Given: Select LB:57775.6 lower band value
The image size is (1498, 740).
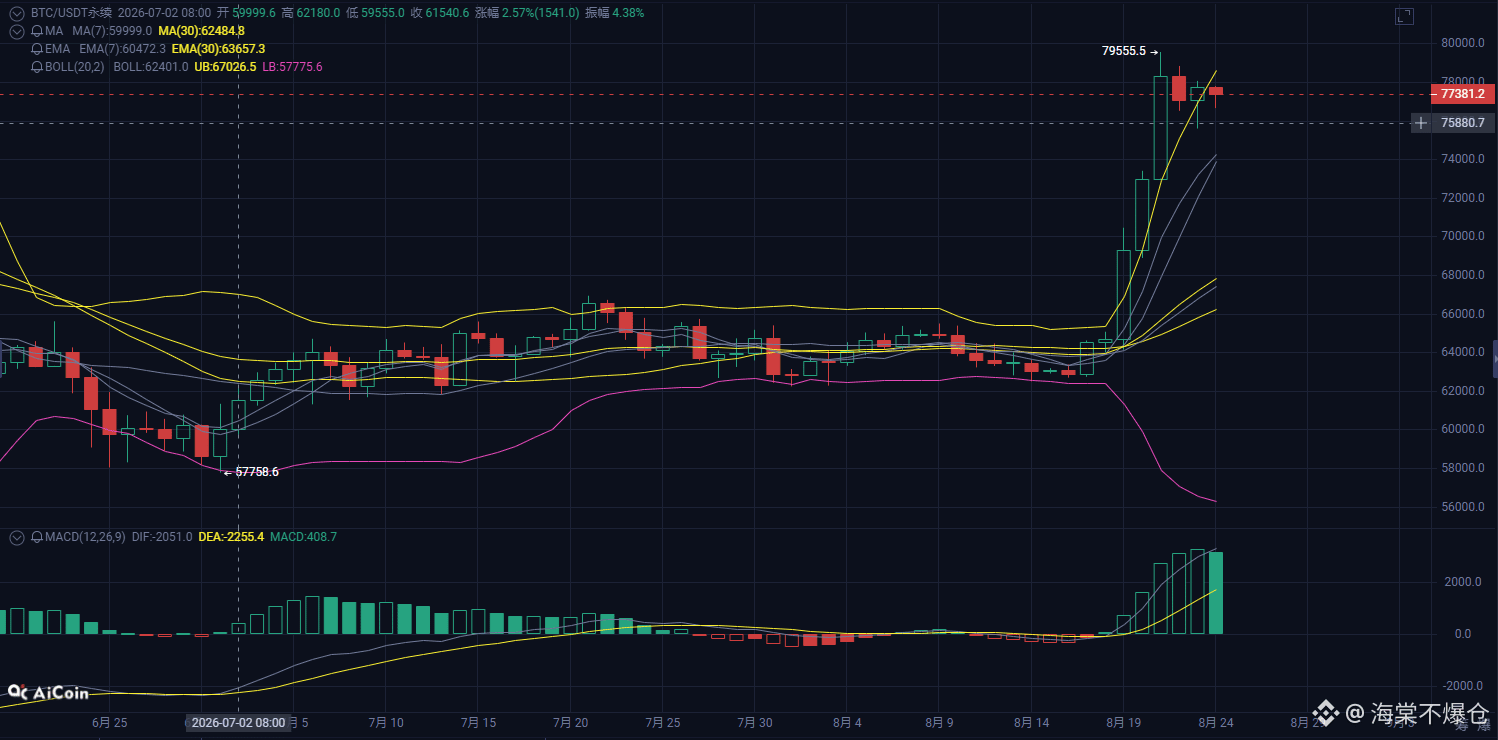Looking at the screenshot, I should [x=292, y=67].
